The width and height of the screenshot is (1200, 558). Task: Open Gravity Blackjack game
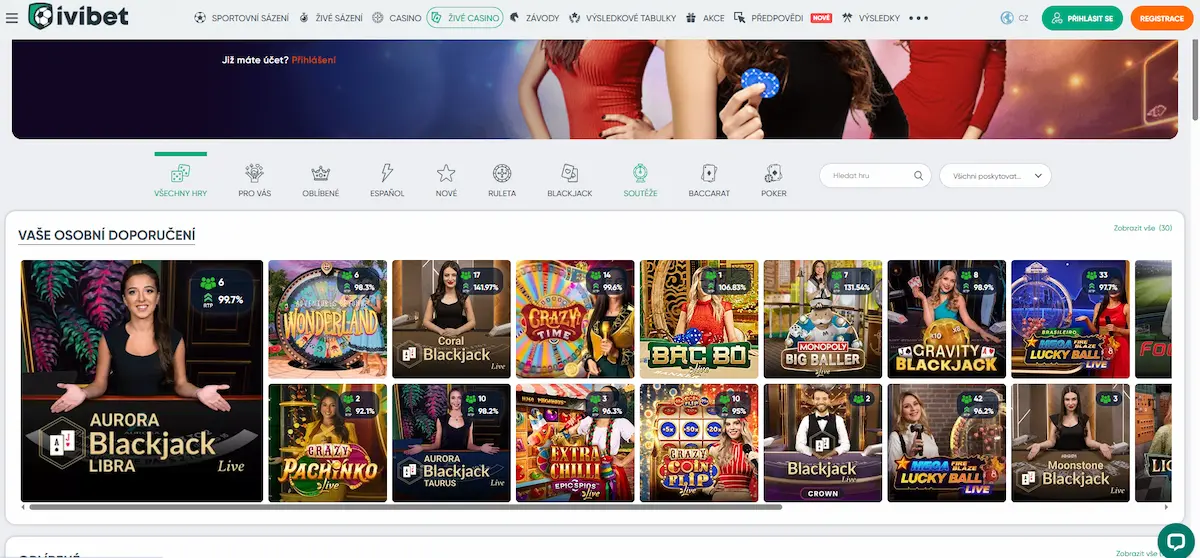[x=946, y=319]
